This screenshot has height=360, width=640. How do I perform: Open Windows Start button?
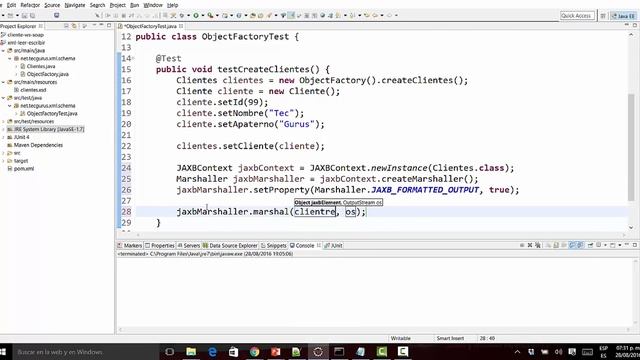[x=3, y=352]
